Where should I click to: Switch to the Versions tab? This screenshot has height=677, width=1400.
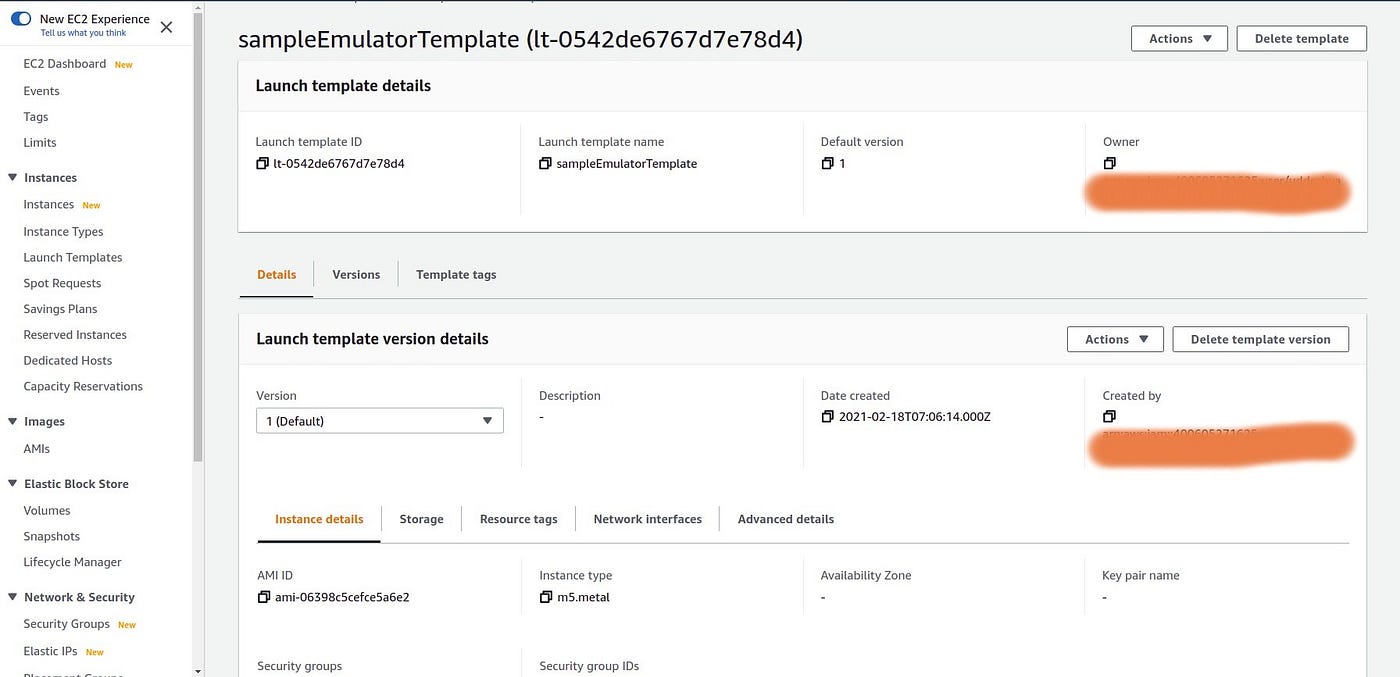[x=356, y=273]
